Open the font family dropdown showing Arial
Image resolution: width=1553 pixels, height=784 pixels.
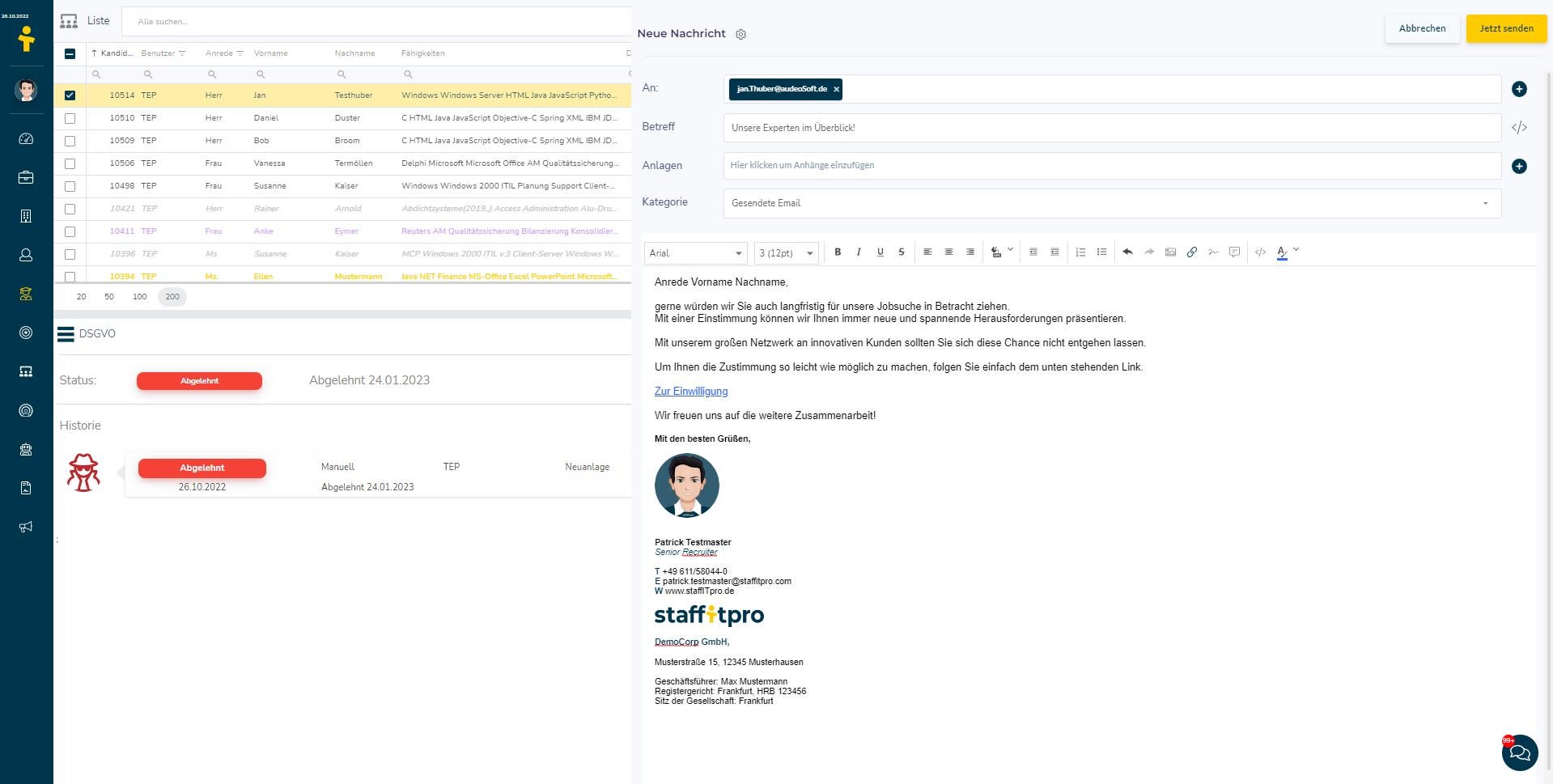pos(694,252)
